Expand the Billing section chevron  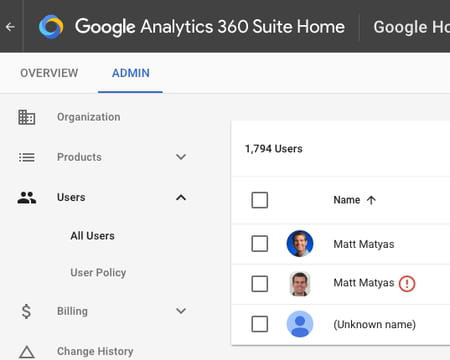(x=181, y=311)
